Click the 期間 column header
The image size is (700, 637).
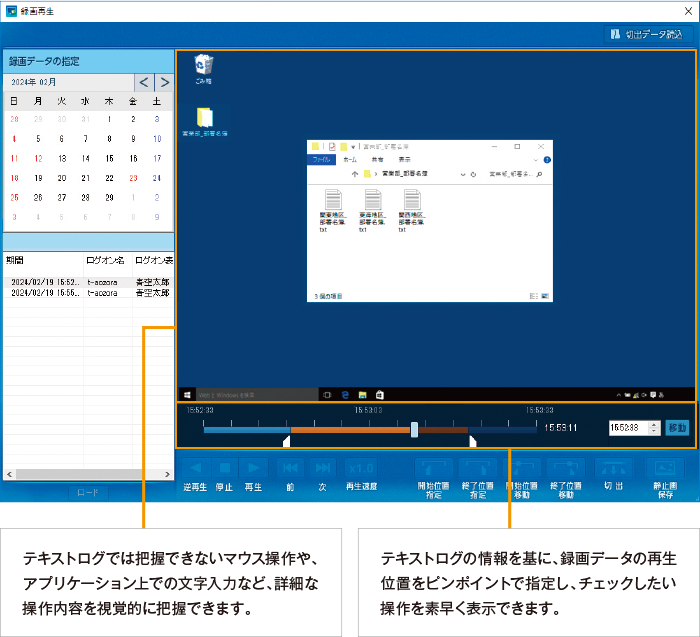[43, 260]
